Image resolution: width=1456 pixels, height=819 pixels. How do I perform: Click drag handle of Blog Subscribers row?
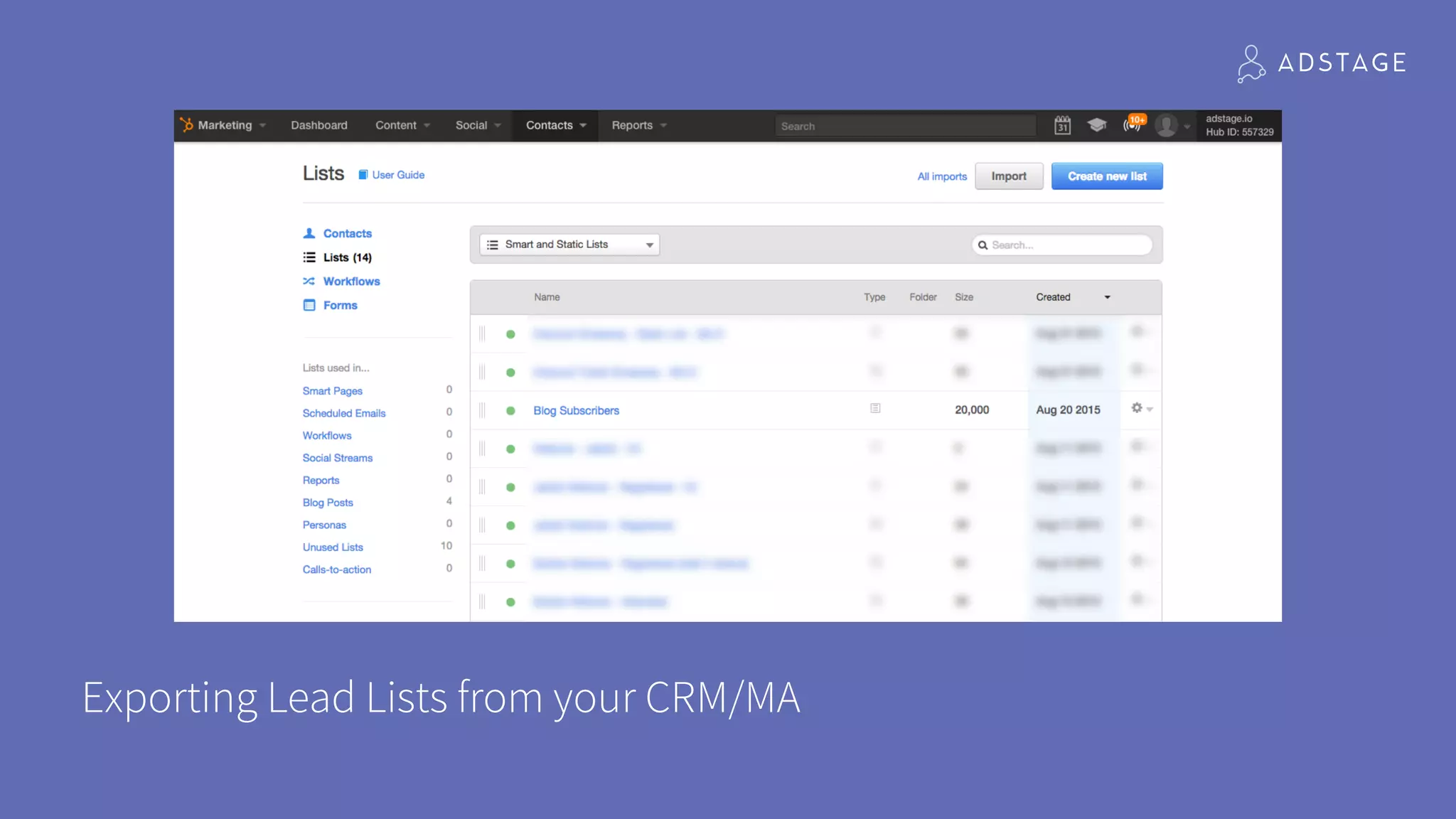point(482,410)
